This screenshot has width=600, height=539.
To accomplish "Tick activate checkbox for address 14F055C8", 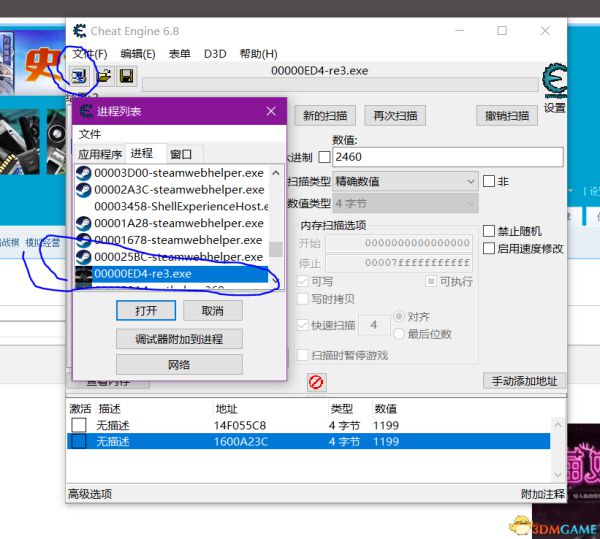I will click(79, 425).
